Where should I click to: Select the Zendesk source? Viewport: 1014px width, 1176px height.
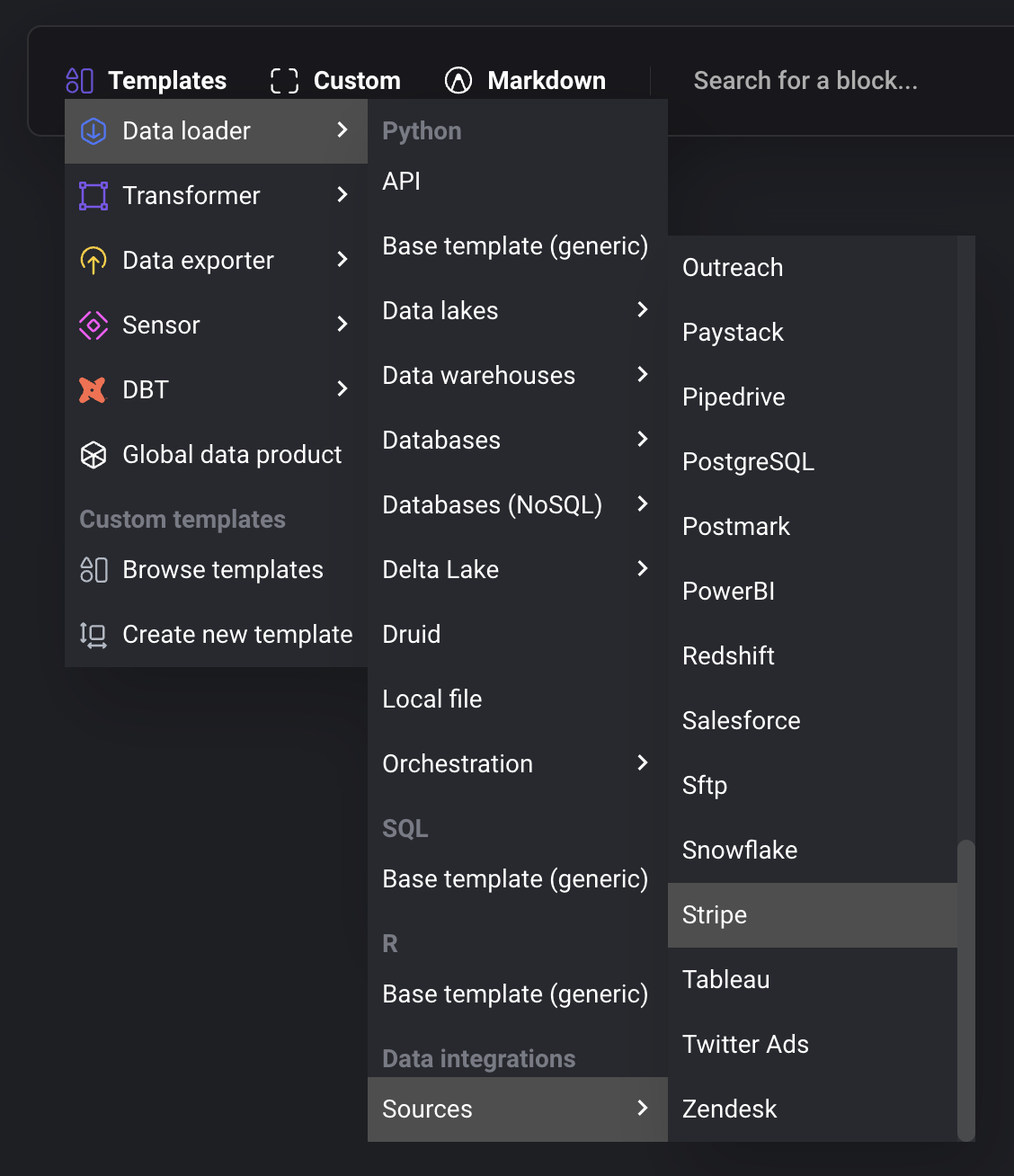pyautogui.click(x=813, y=1109)
